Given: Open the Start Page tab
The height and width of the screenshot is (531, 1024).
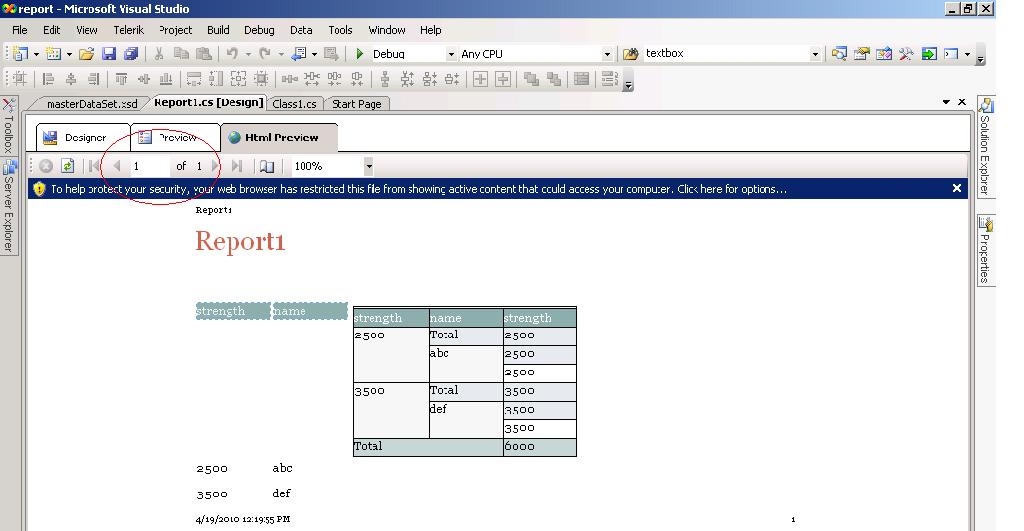Looking at the screenshot, I should [357, 104].
